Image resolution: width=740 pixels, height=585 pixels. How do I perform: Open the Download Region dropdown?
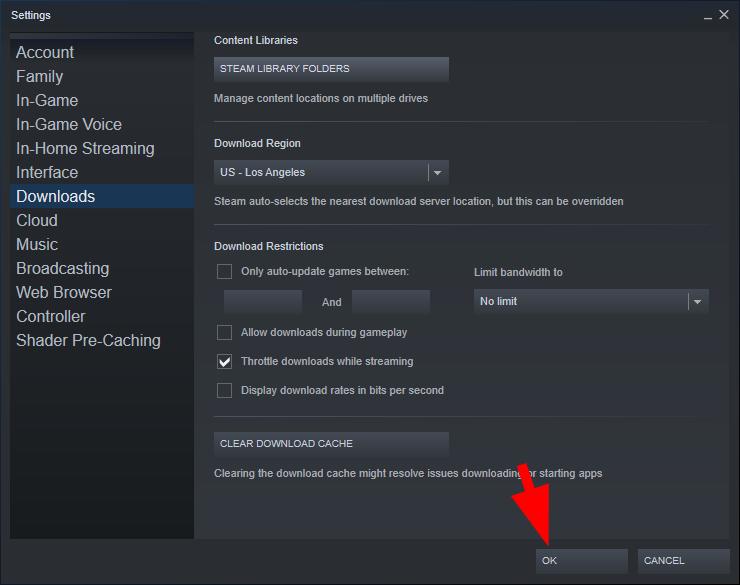pos(331,173)
